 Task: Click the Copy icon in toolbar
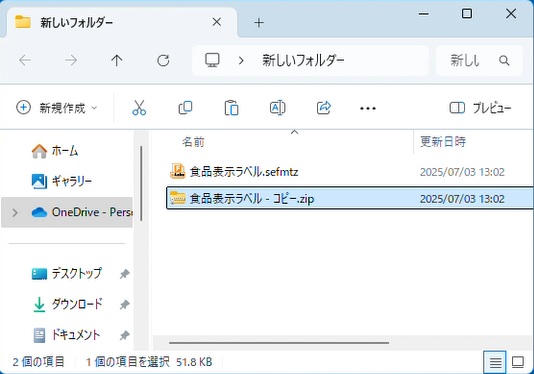click(185, 108)
